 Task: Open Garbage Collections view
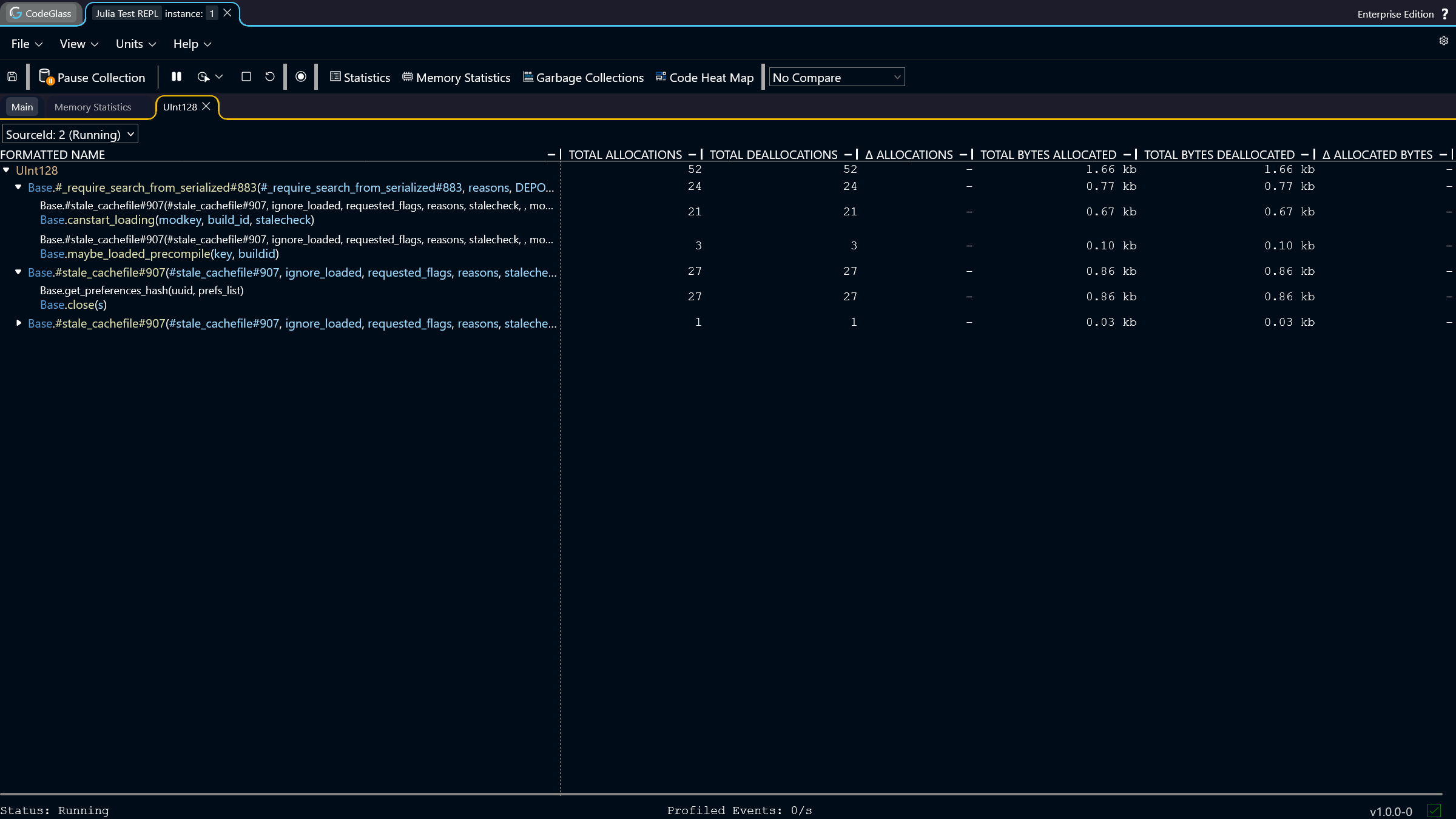(x=583, y=78)
